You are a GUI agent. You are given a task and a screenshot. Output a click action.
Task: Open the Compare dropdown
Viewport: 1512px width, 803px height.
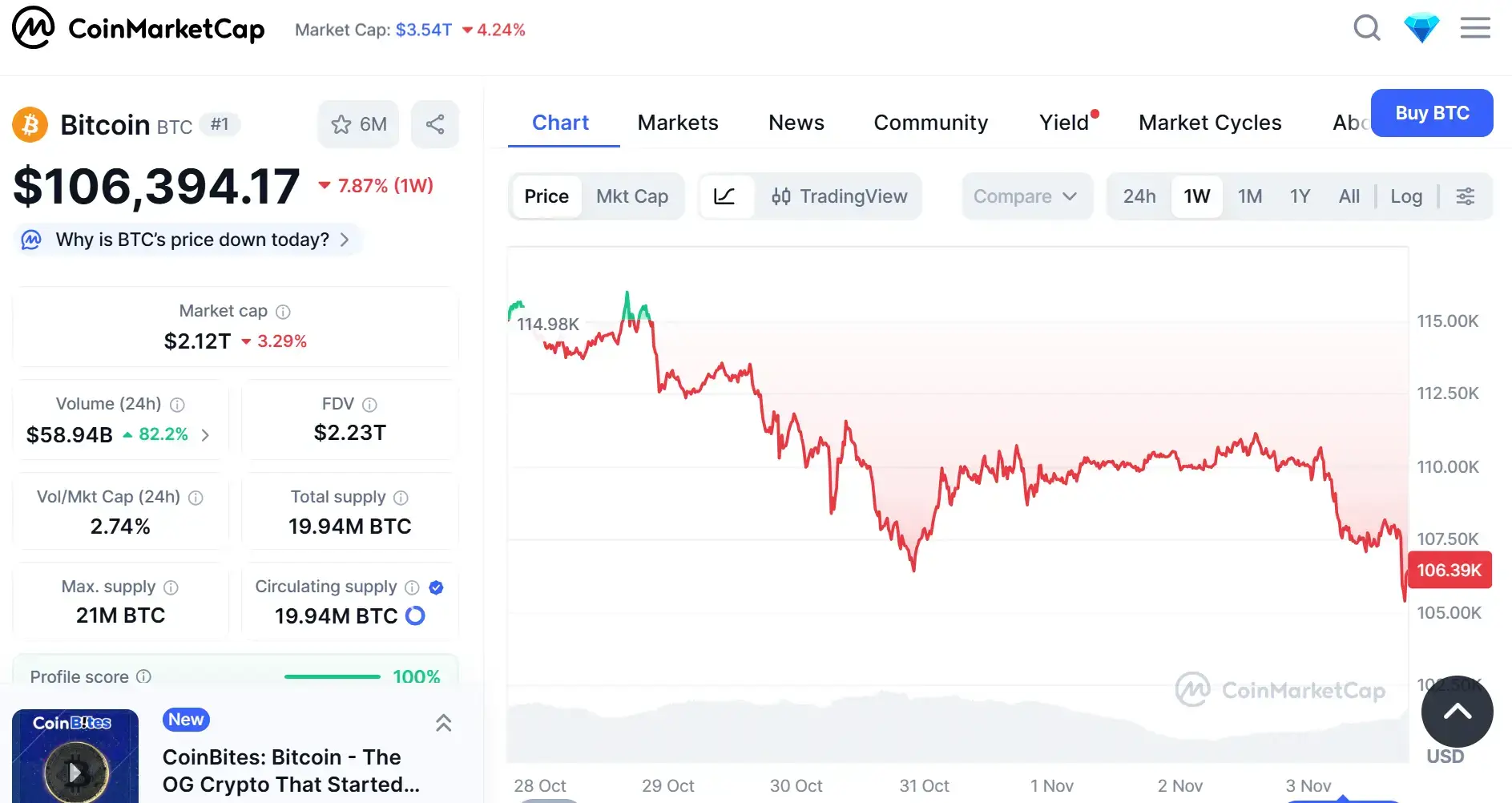[1025, 196]
